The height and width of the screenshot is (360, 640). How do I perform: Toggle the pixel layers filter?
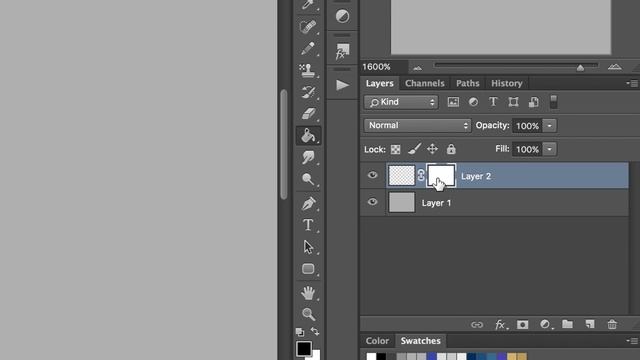click(x=453, y=102)
